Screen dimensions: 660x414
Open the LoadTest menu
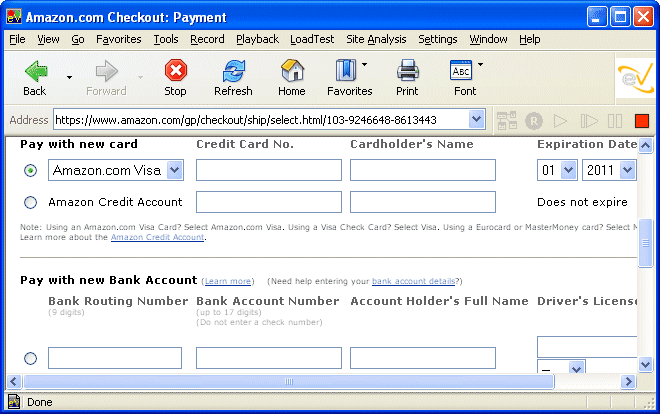tap(312, 39)
